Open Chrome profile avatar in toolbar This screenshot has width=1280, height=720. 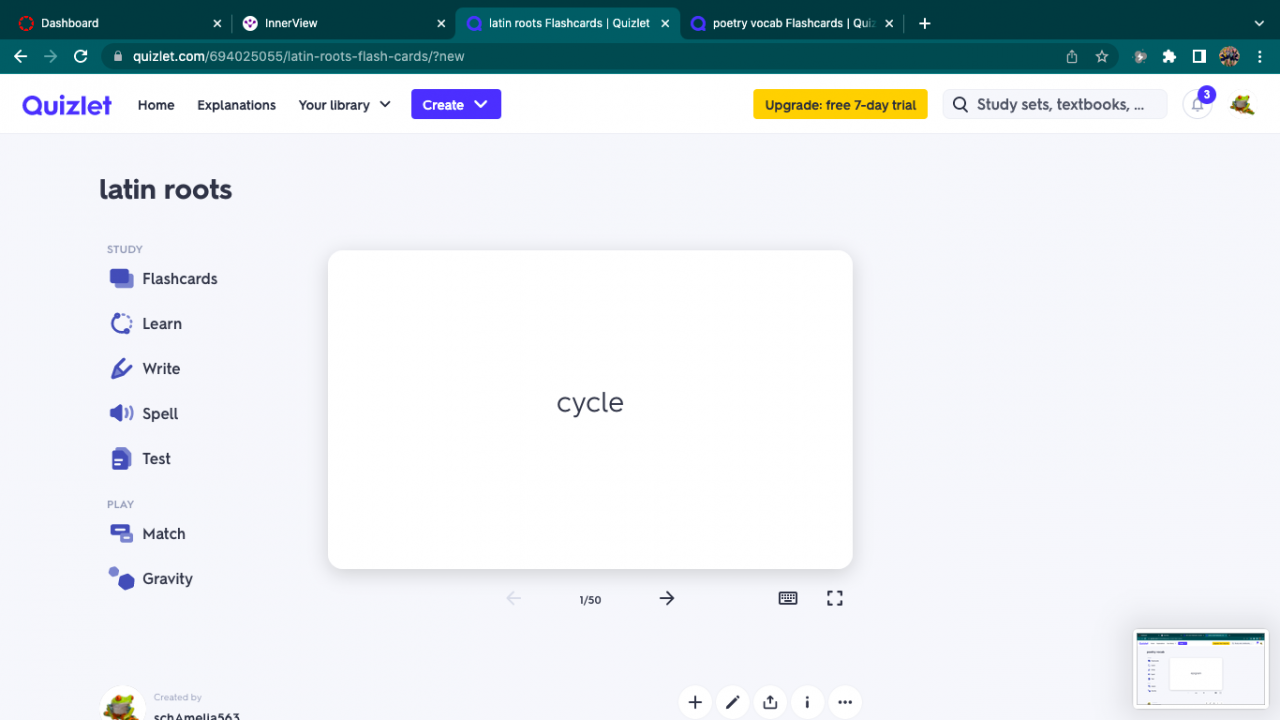(x=1230, y=57)
